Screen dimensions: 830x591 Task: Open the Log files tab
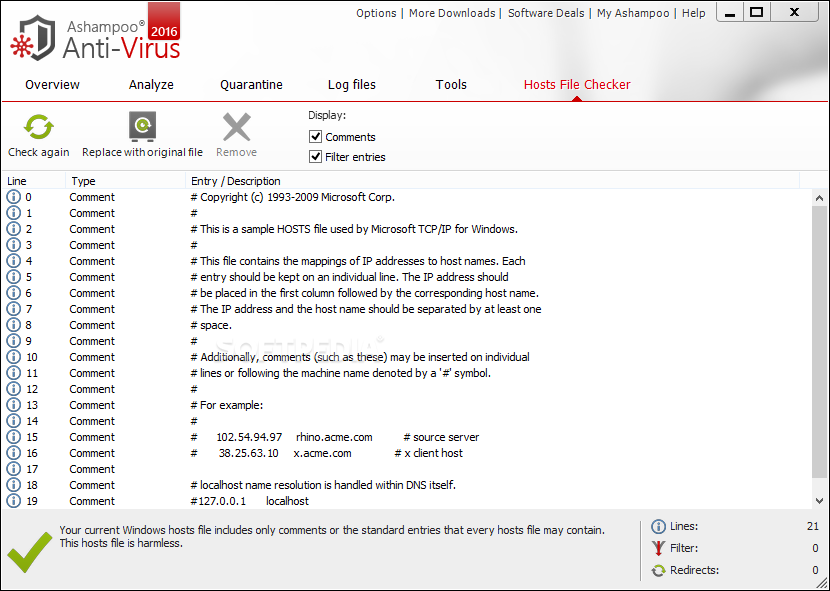[x=352, y=85]
